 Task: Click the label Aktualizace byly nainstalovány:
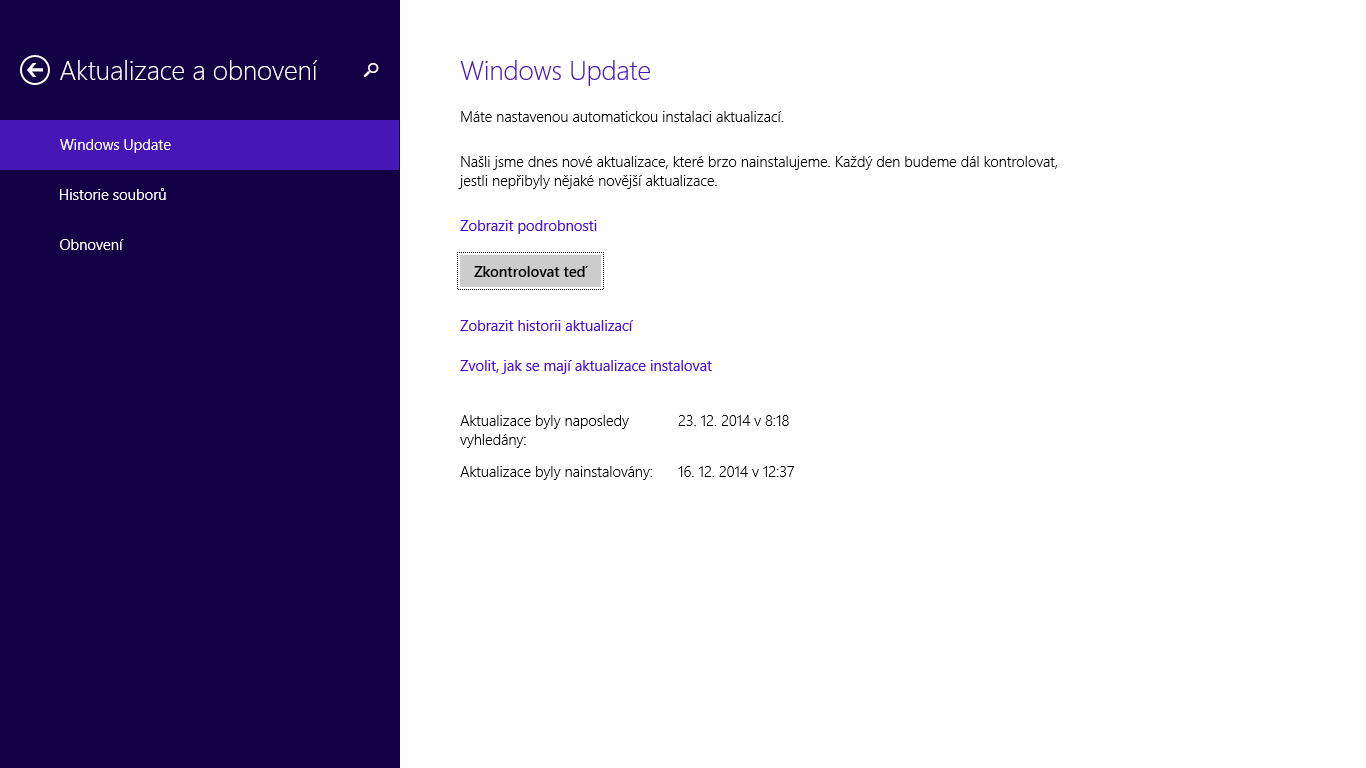point(556,472)
